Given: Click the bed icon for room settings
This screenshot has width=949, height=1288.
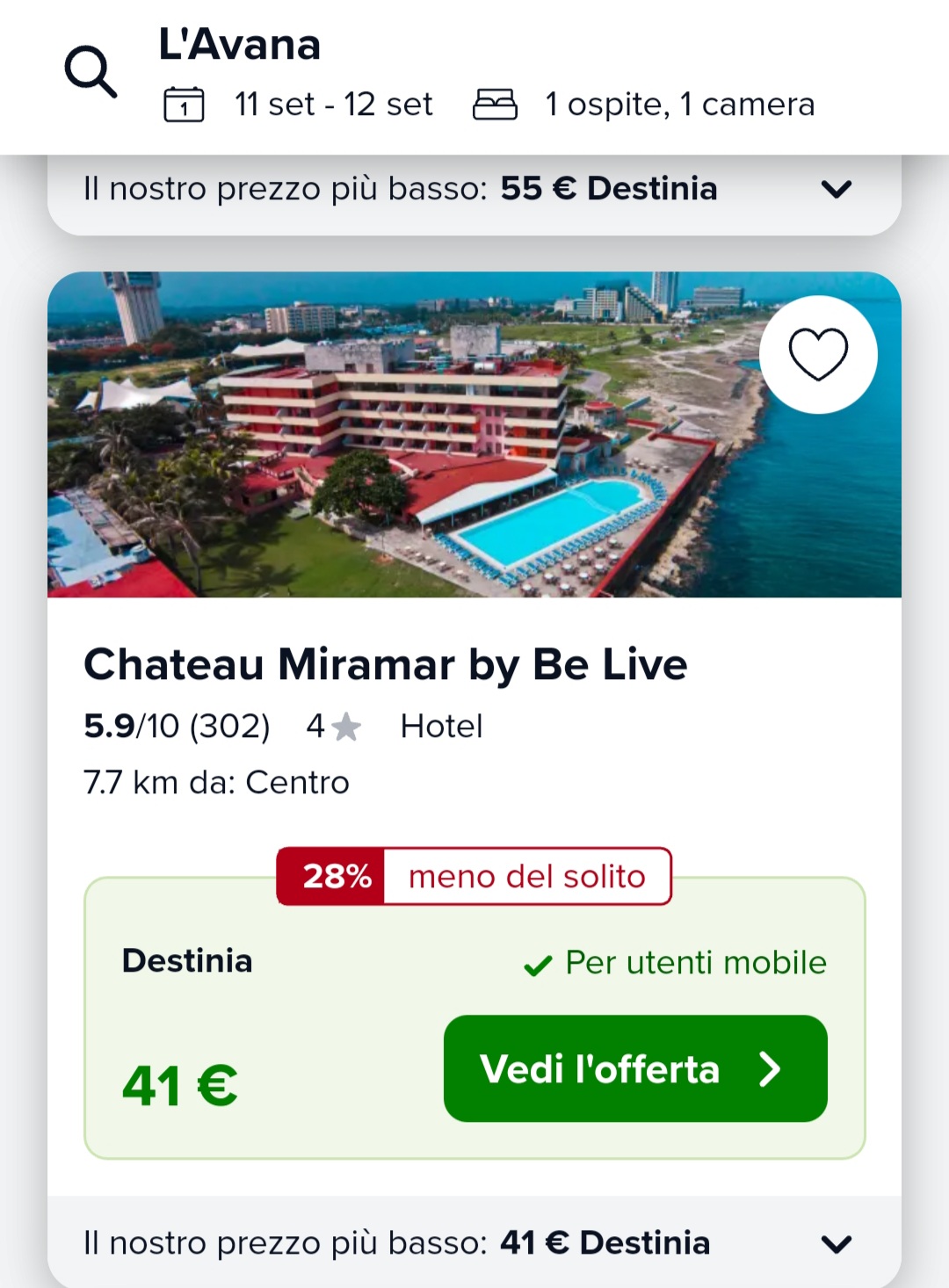Looking at the screenshot, I should pyautogui.click(x=495, y=105).
